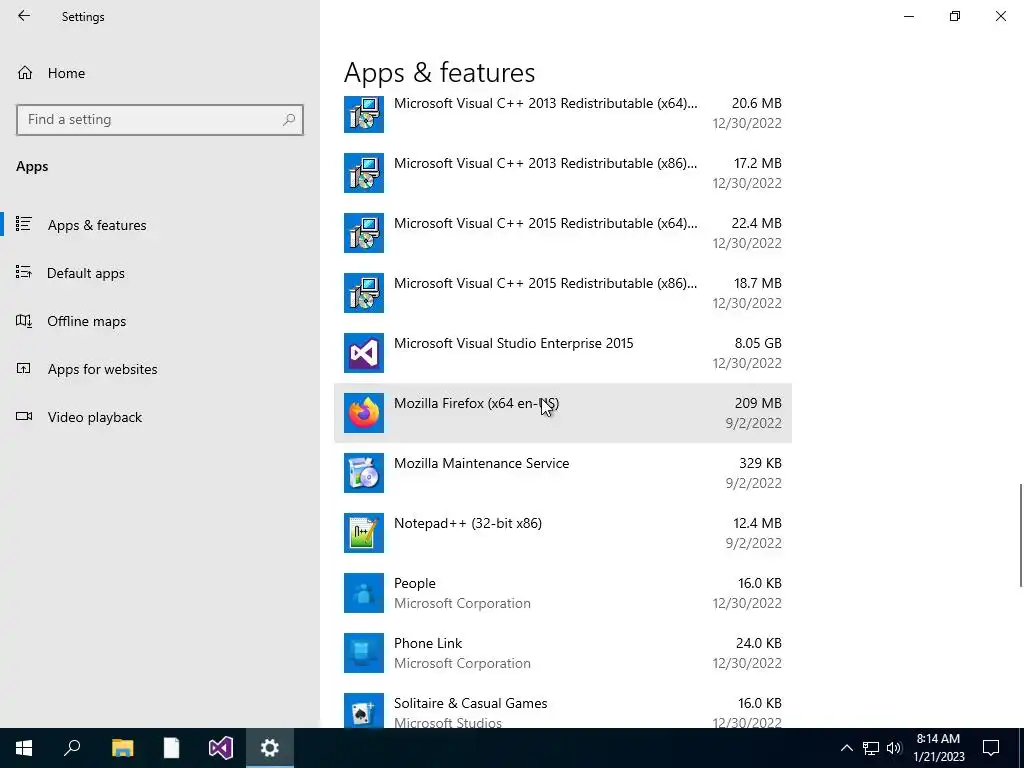Click the Visual C++ 2013 x64 installer icon

(364, 114)
